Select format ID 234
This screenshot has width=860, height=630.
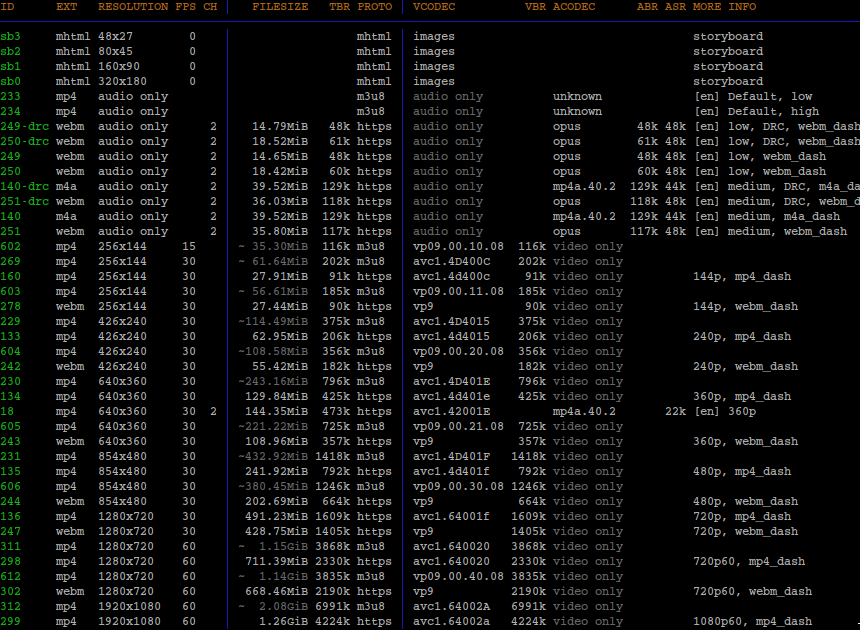click(x=10, y=111)
